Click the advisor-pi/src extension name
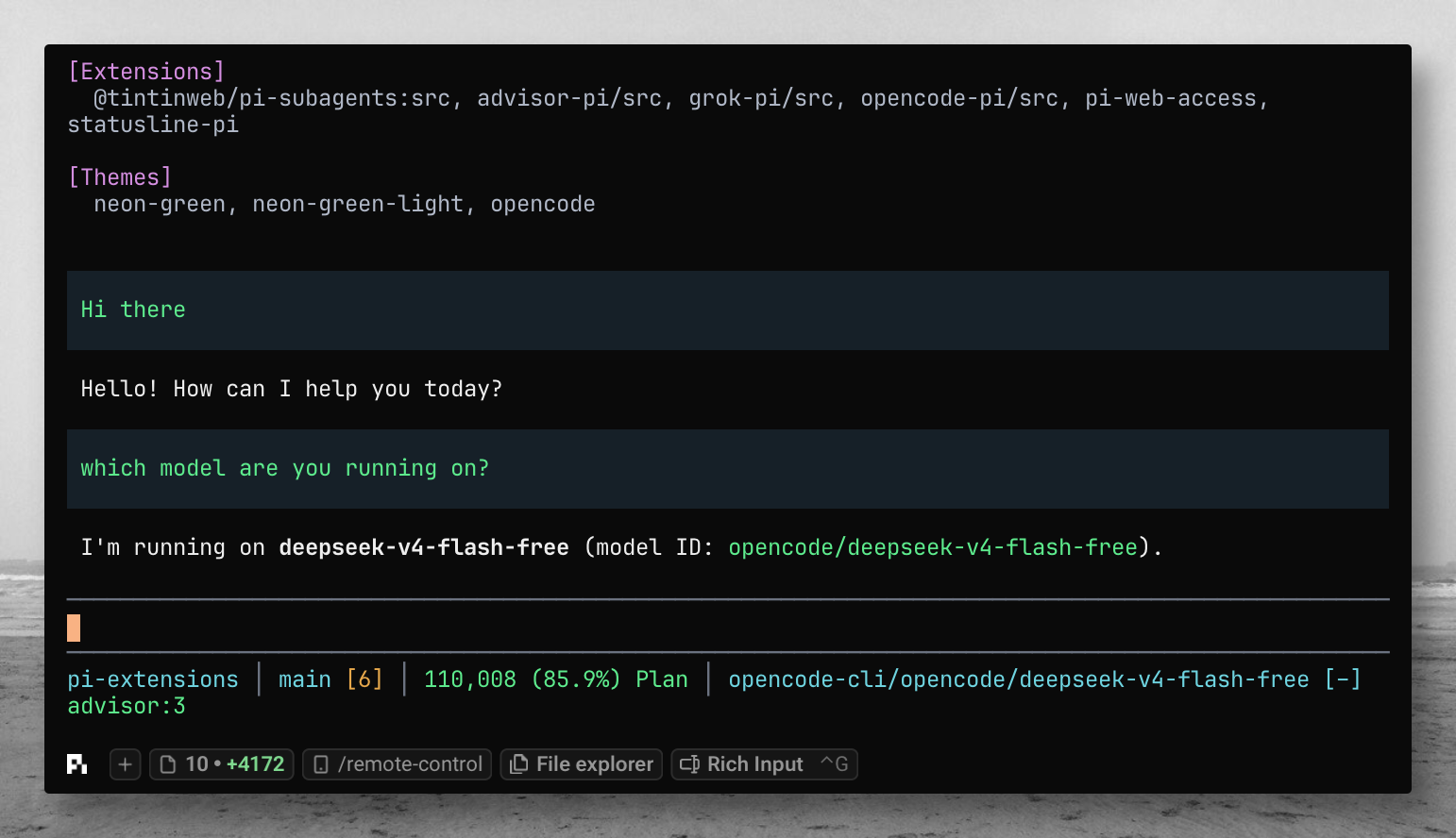 click(x=569, y=98)
